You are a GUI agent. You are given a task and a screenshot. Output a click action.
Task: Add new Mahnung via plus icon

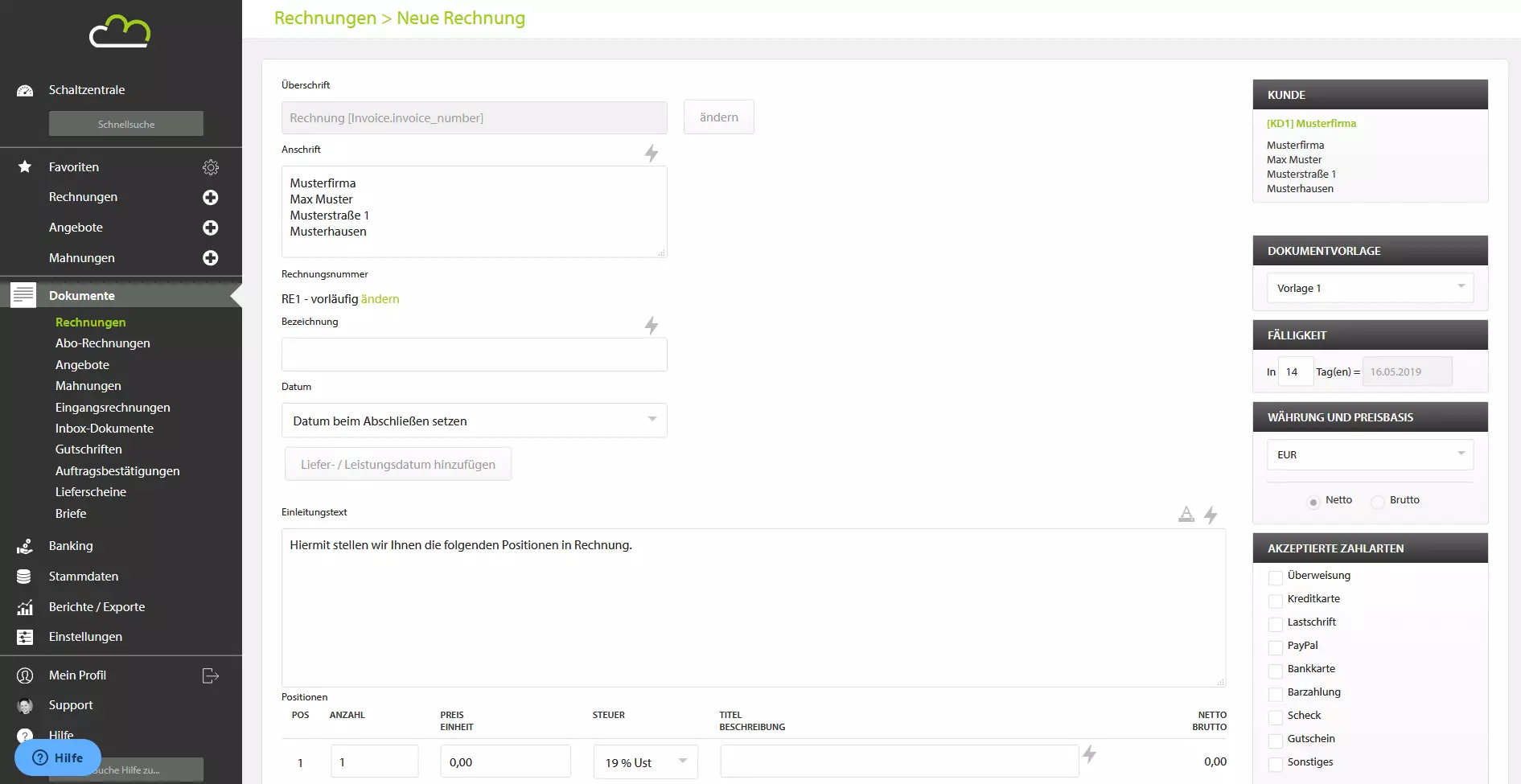click(x=210, y=258)
